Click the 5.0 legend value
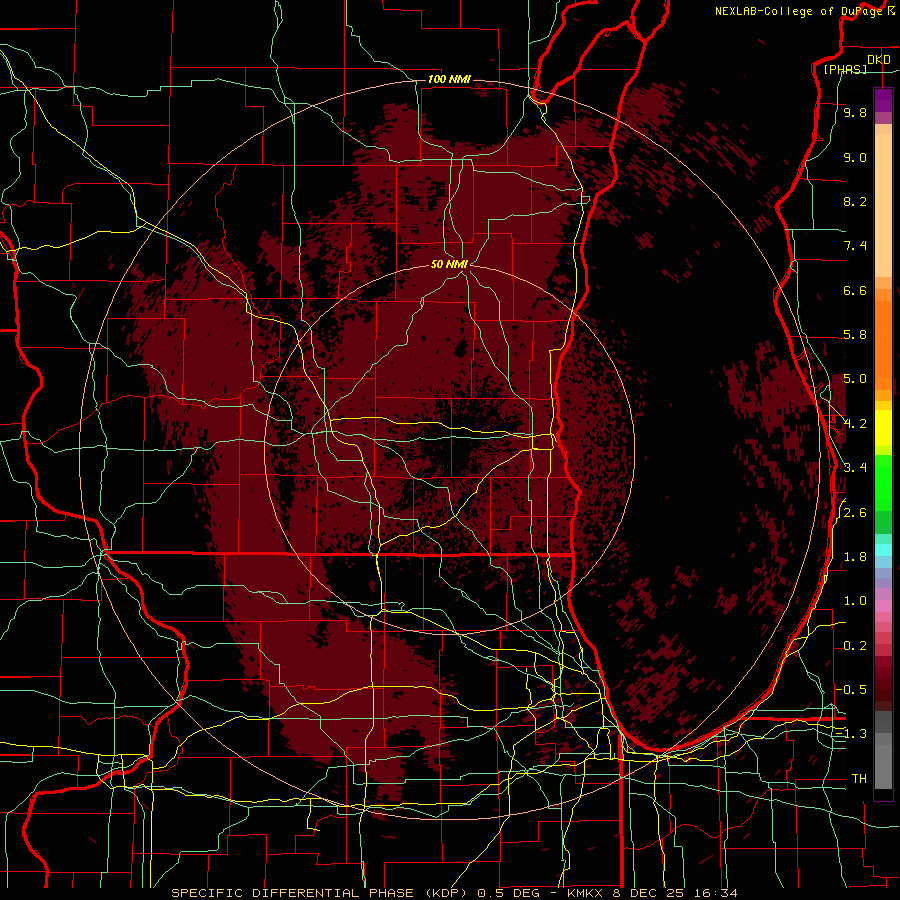 [x=855, y=379]
